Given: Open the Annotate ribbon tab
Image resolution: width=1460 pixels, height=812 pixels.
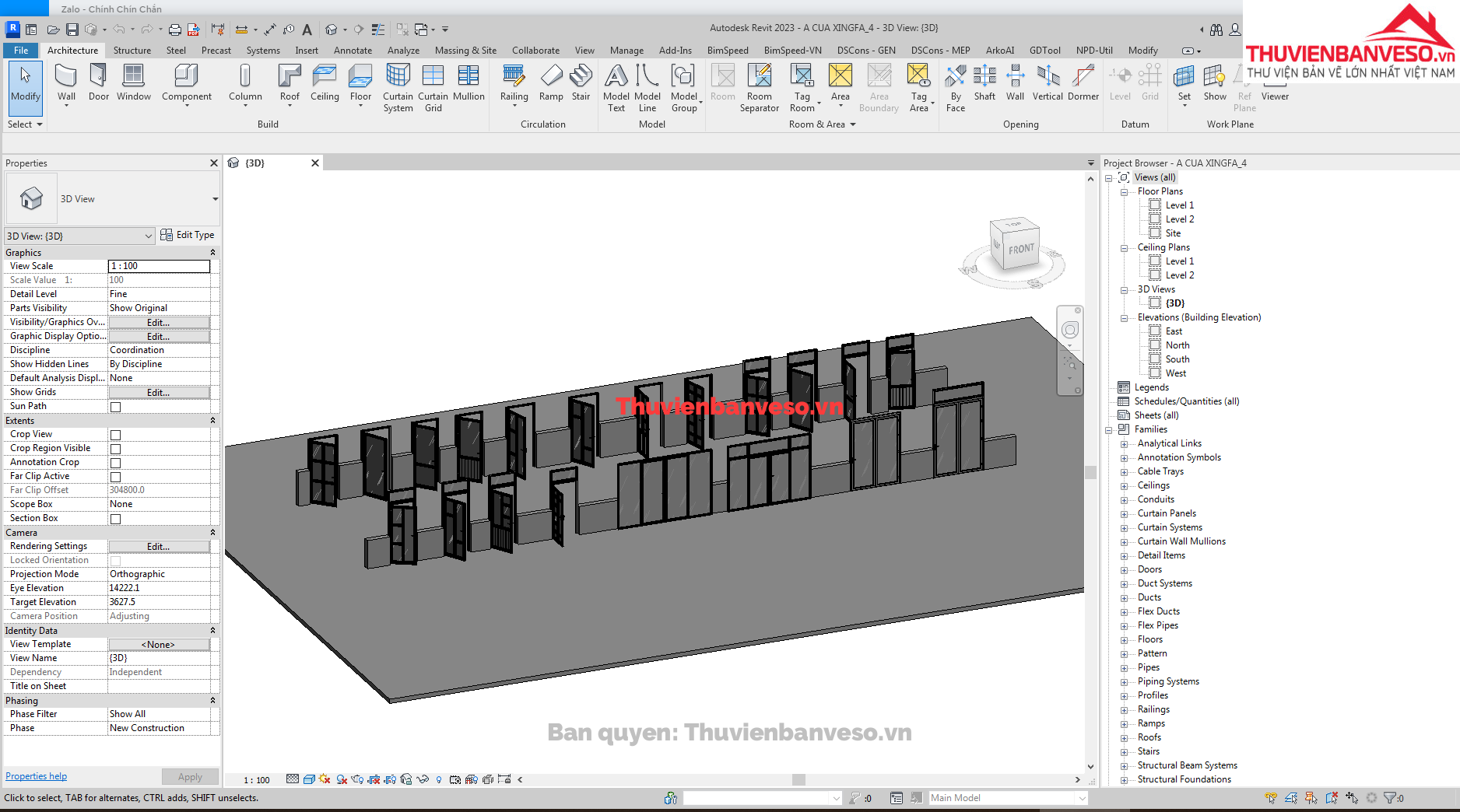Looking at the screenshot, I should 353,51.
